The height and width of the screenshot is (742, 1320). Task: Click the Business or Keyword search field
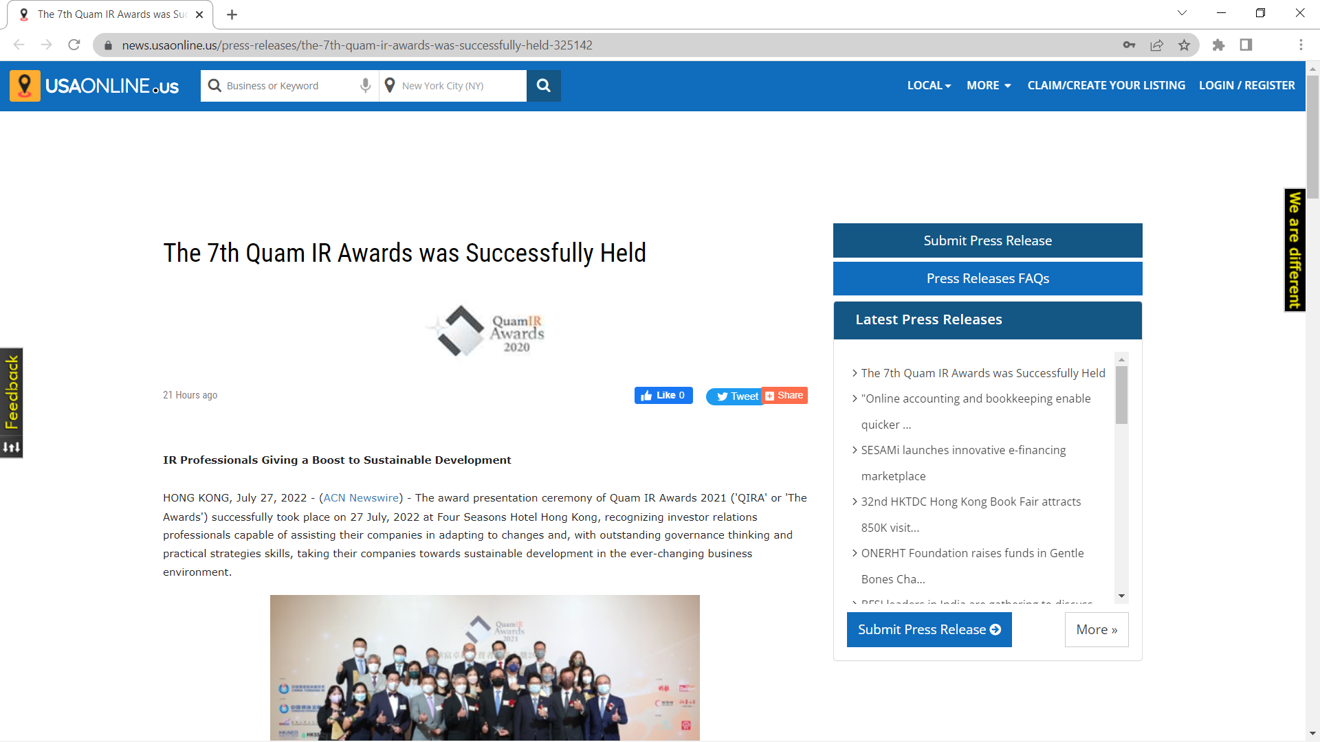pos(290,86)
